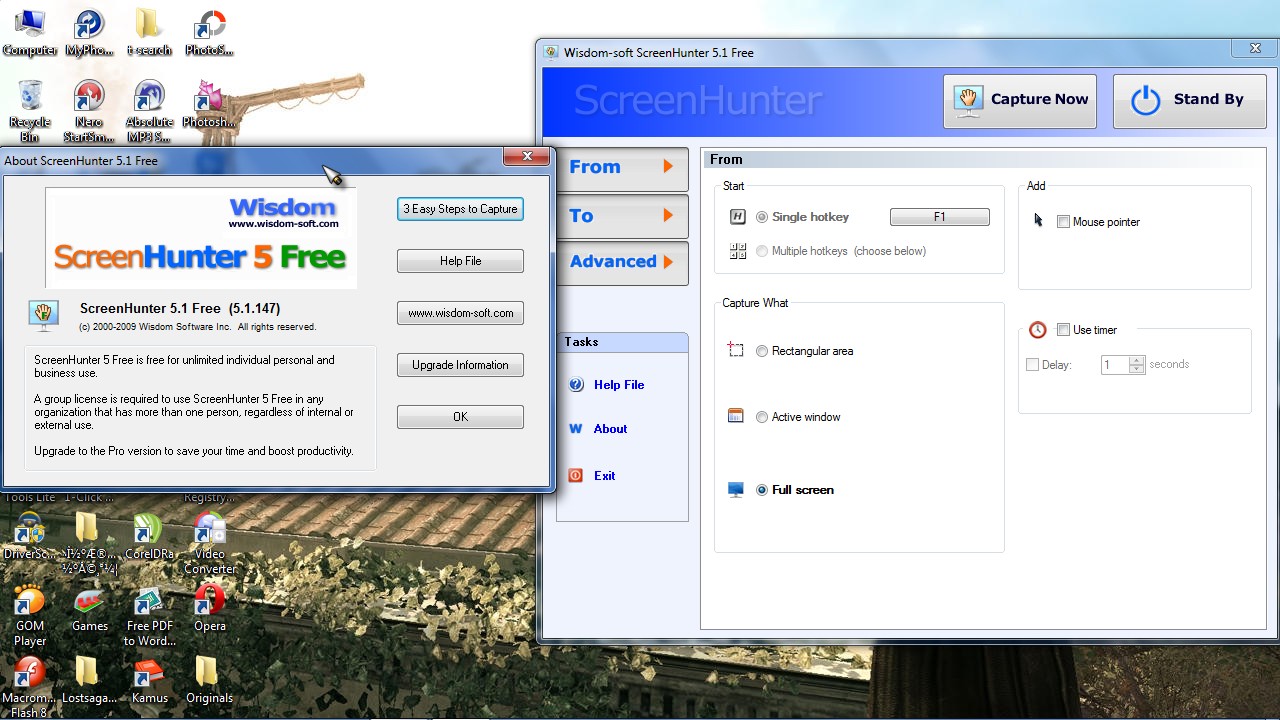Open Recycle Bin desktop icon
1280x720 pixels.
click(x=30, y=110)
